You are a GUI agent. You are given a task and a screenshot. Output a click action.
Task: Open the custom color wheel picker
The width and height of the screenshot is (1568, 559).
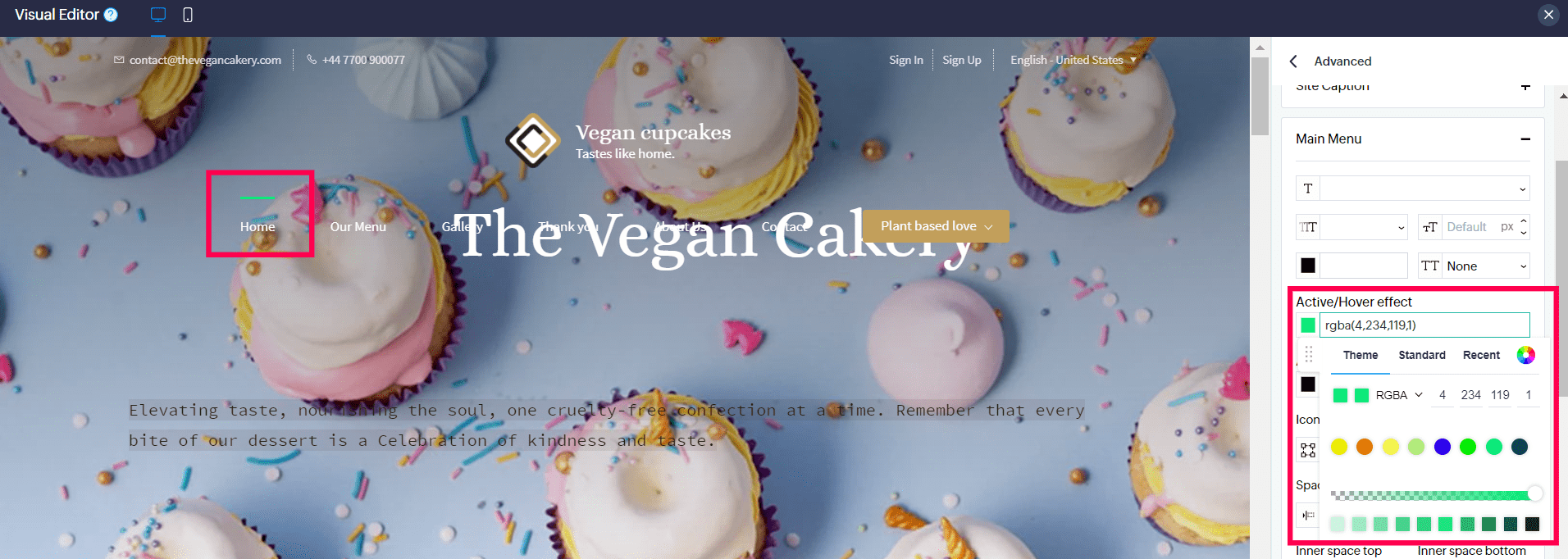pyautogui.click(x=1525, y=355)
